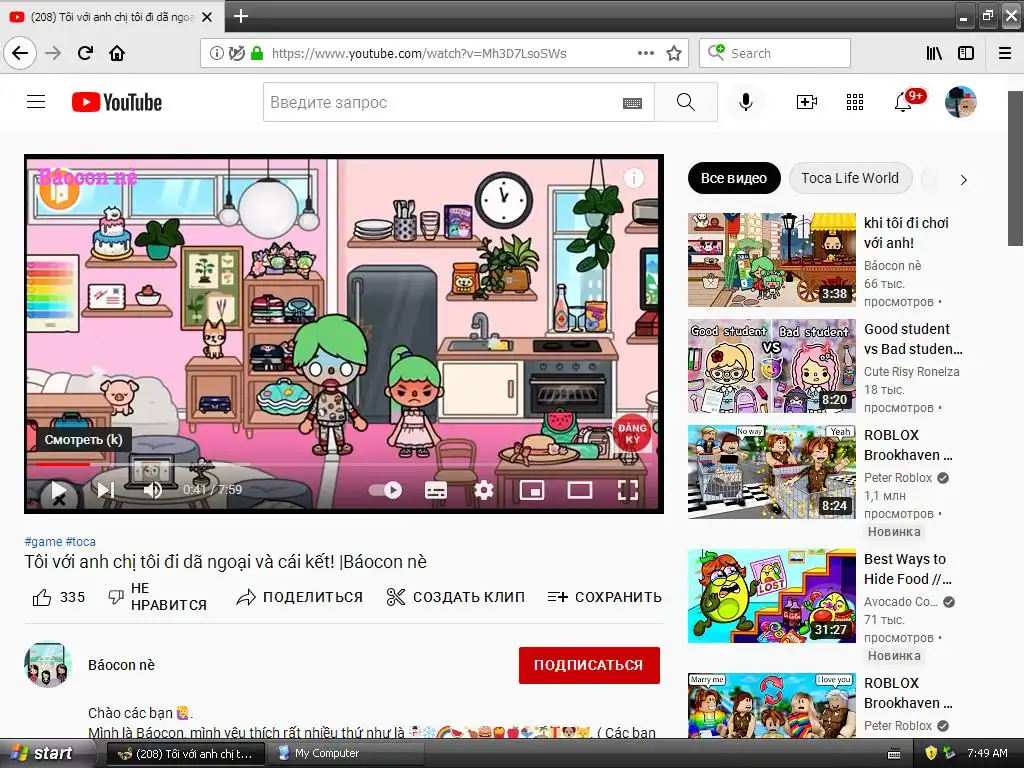Image resolution: width=1024 pixels, height=768 pixels.
Task: Open player settings gear
Action: (483, 490)
